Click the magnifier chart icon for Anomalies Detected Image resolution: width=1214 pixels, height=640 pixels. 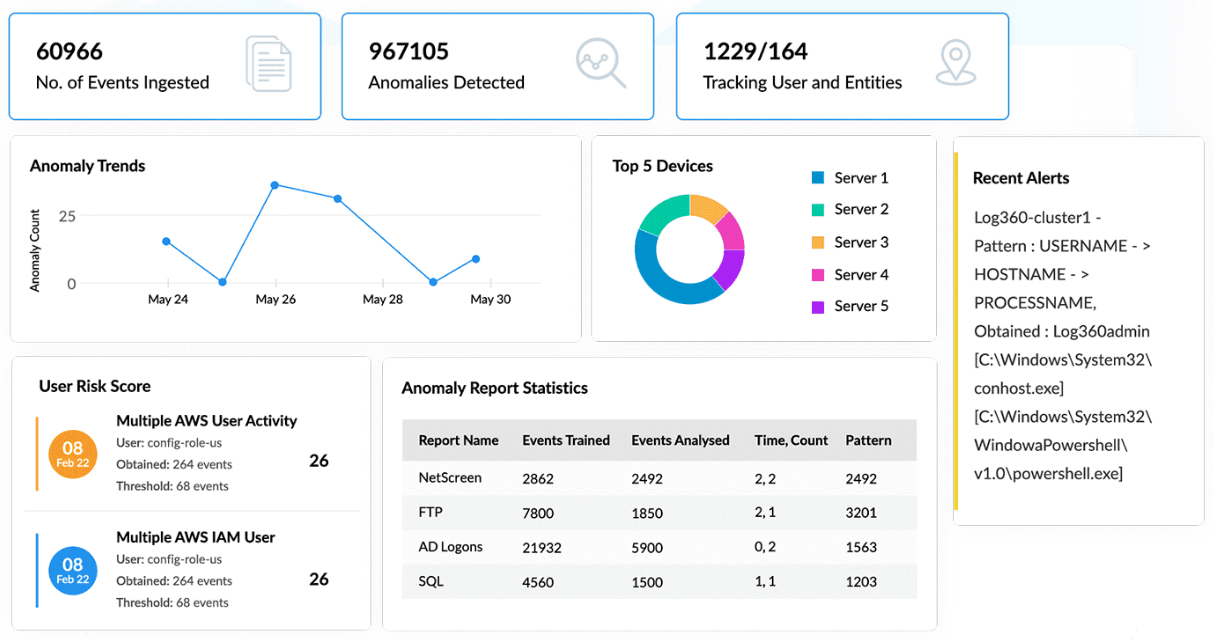click(600, 64)
